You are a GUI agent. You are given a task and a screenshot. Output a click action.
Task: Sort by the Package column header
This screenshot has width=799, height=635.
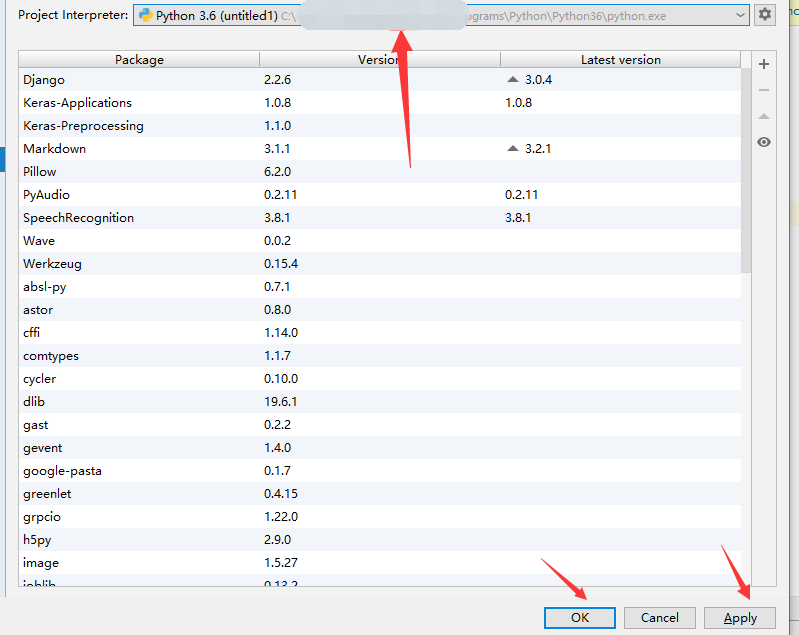(x=139, y=60)
